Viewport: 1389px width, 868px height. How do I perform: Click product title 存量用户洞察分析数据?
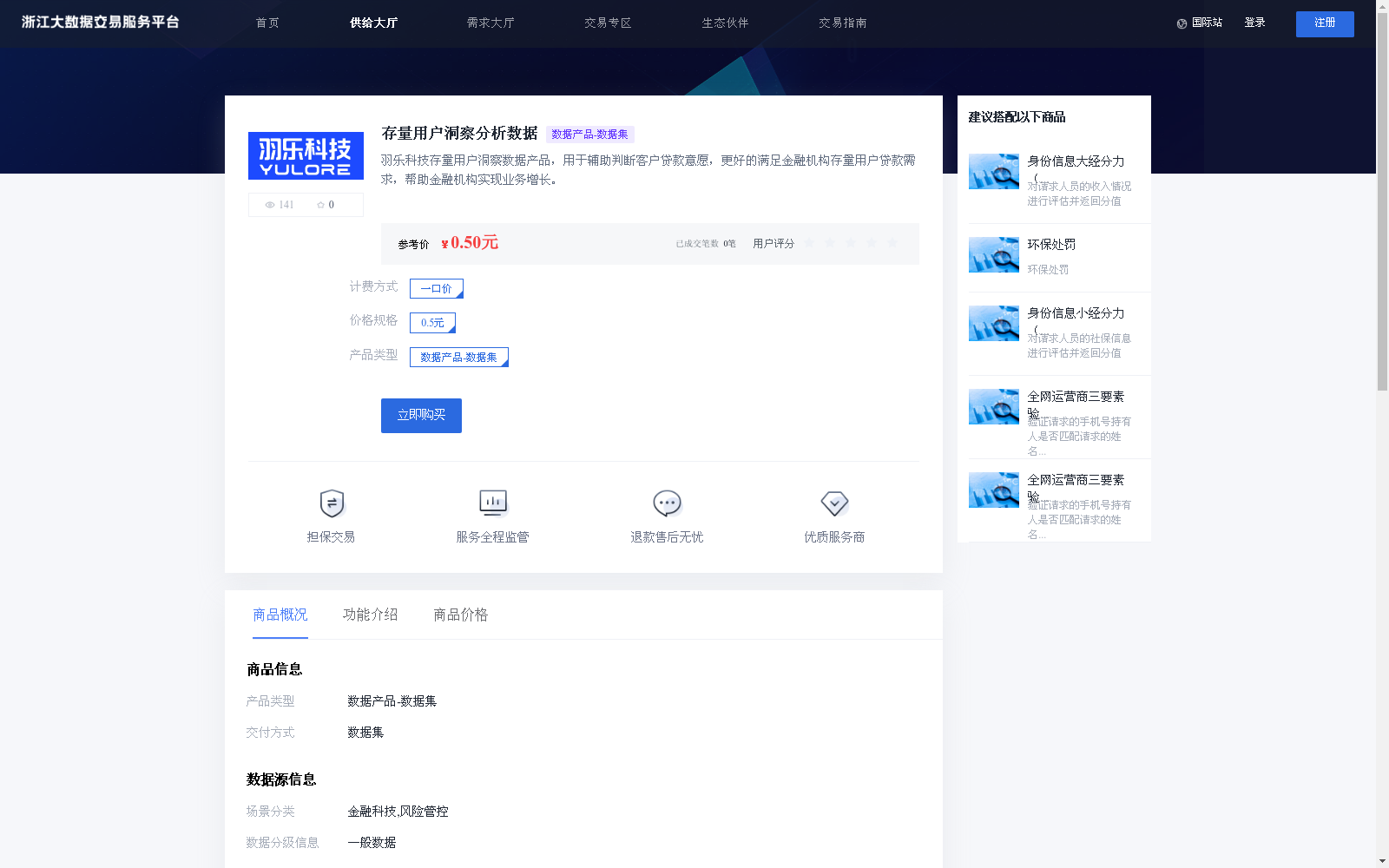(x=459, y=134)
